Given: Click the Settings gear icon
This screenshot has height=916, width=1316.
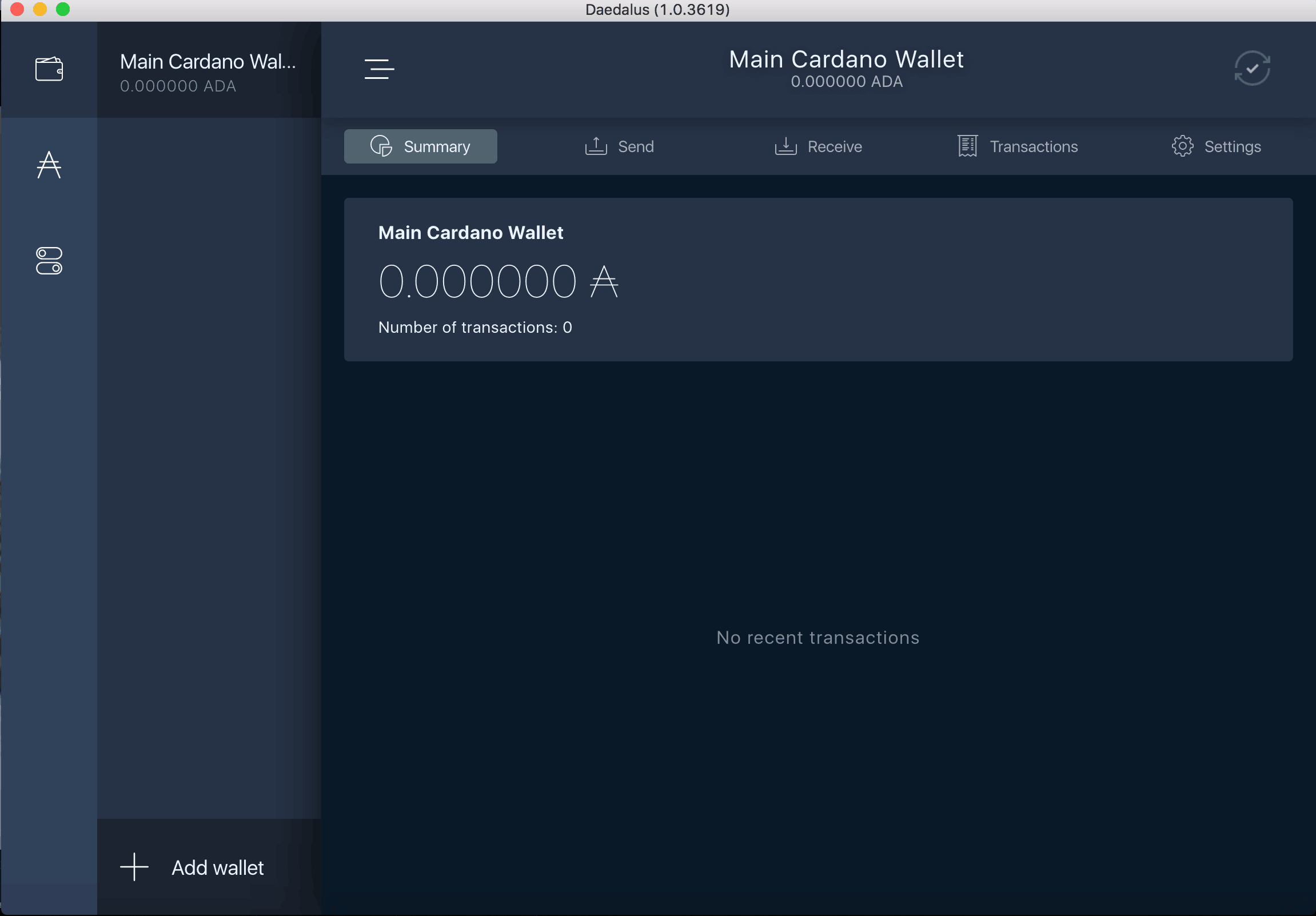Looking at the screenshot, I should pos(1183,146).
